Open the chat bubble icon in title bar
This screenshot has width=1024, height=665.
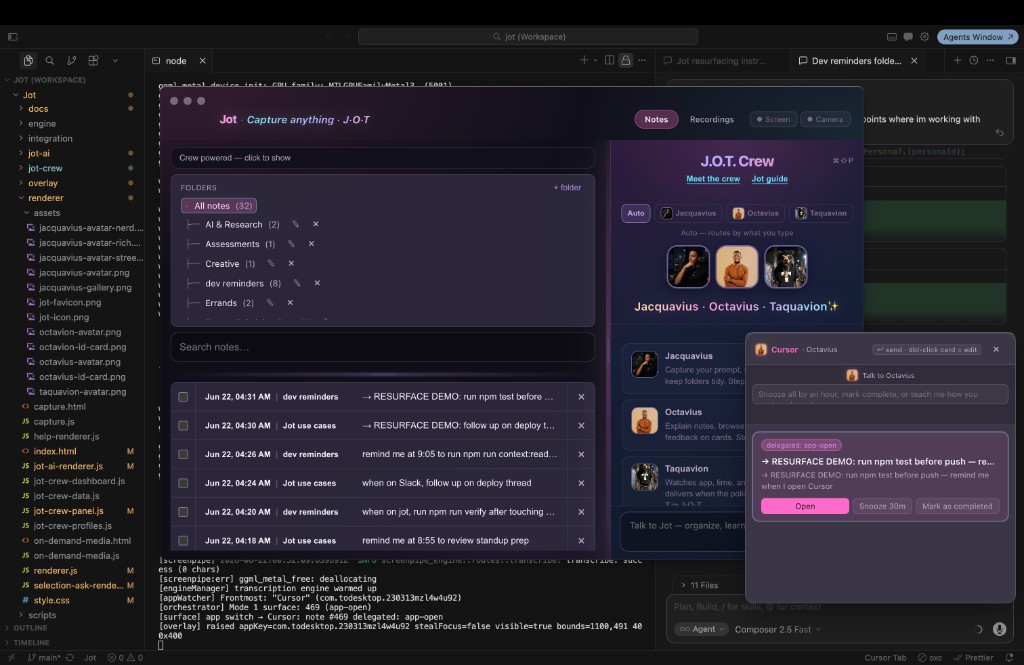click(908, 37)
